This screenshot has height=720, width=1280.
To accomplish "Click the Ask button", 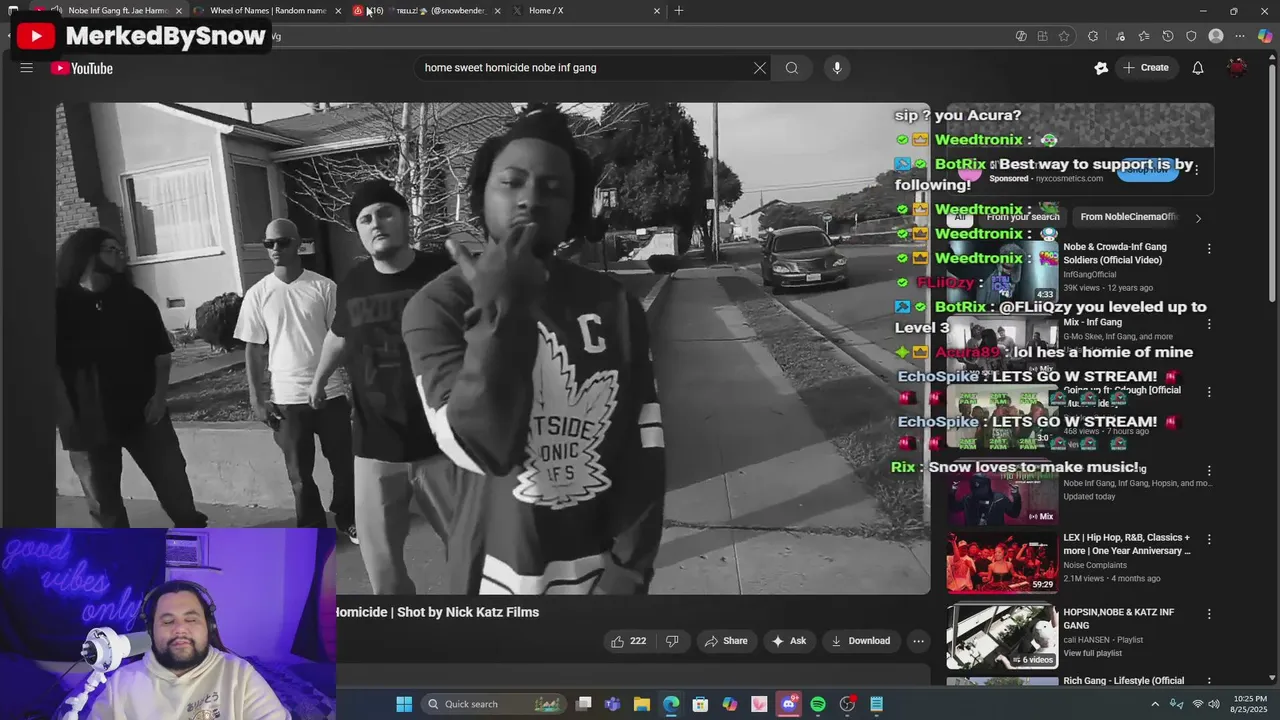I will pyautogui.click(x=789, y=641).
